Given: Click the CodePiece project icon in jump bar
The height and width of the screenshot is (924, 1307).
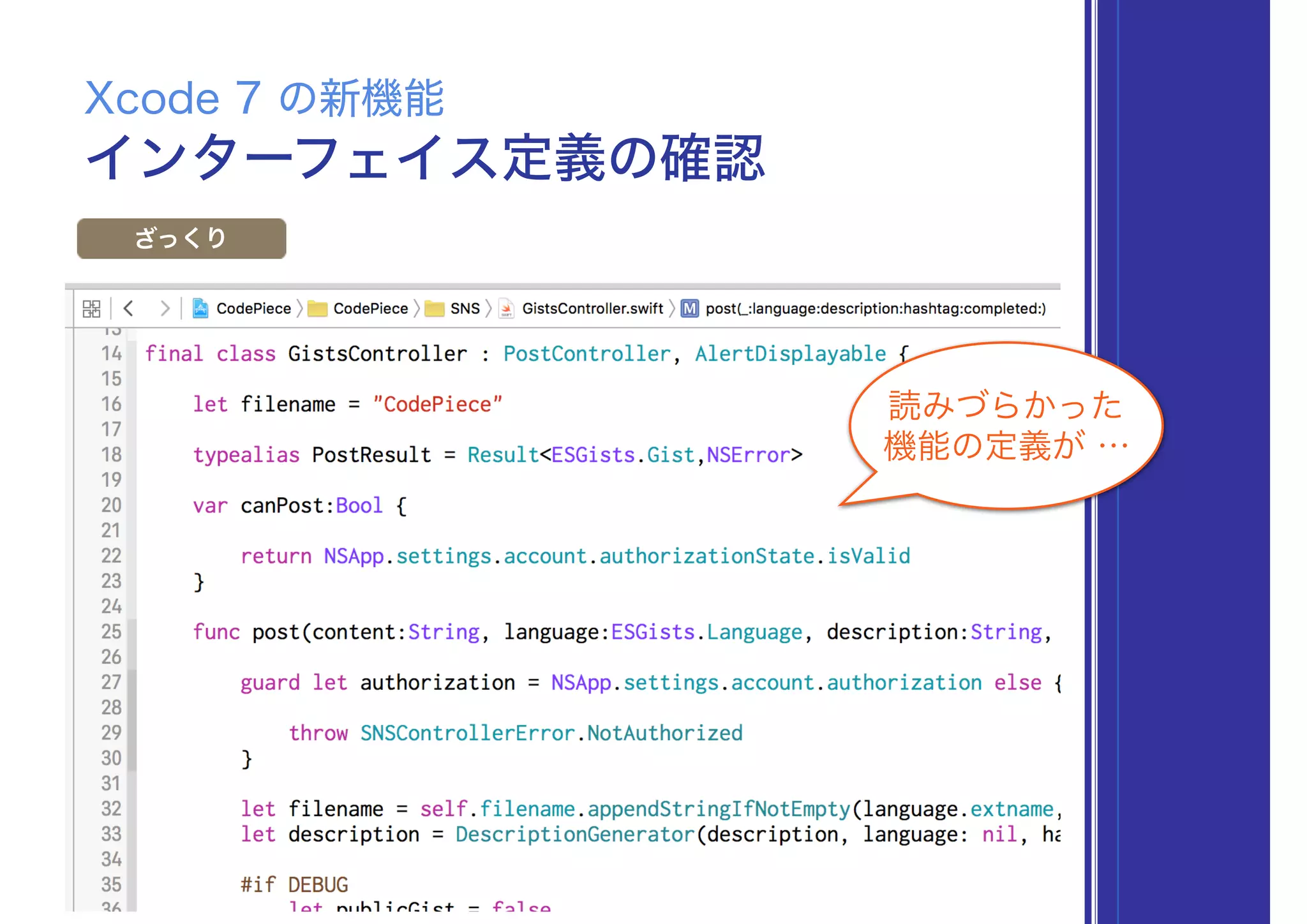Looking at the screenshot, I should 200,309.
